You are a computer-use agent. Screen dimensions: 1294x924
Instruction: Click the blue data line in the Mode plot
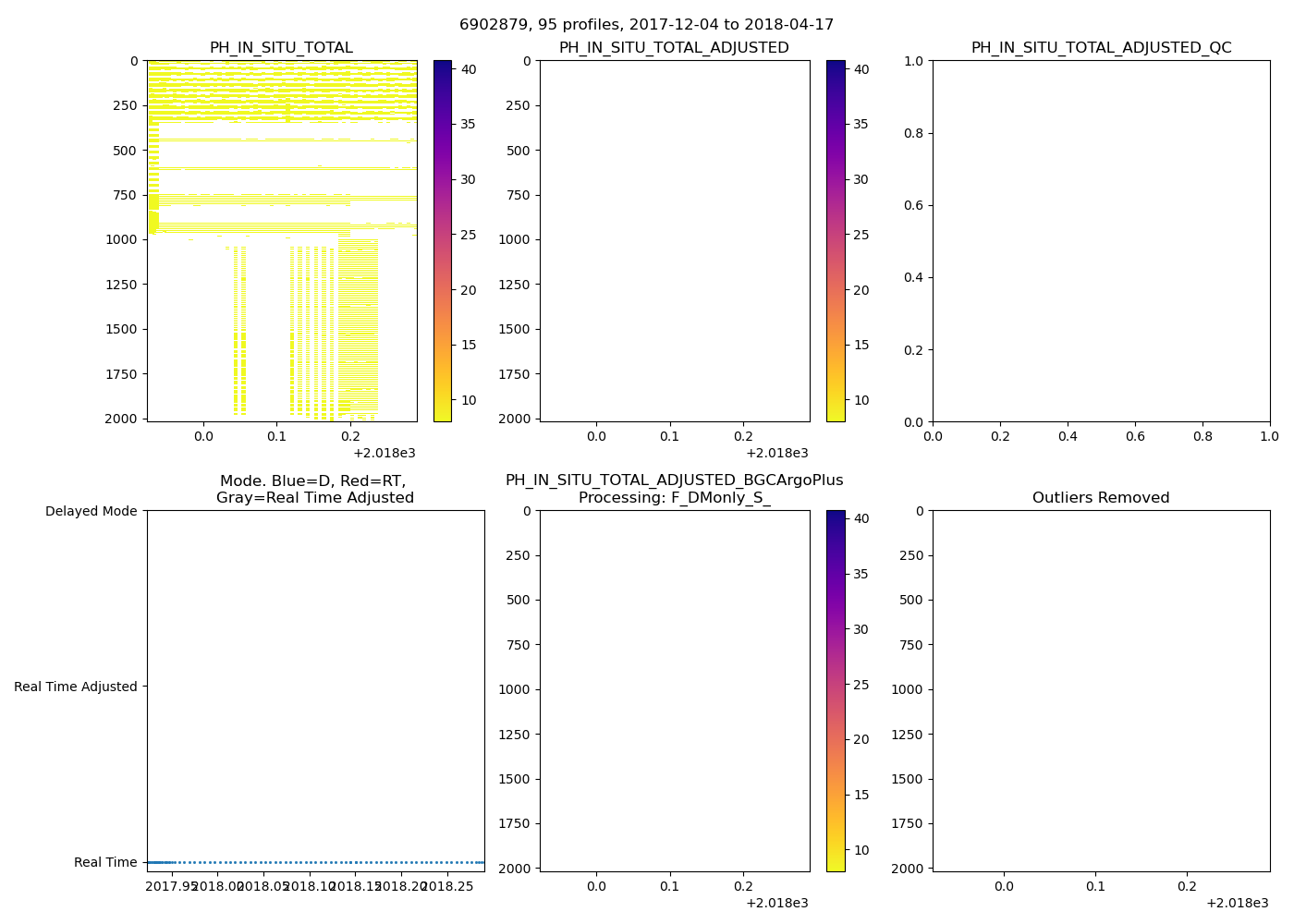point(314,862)
